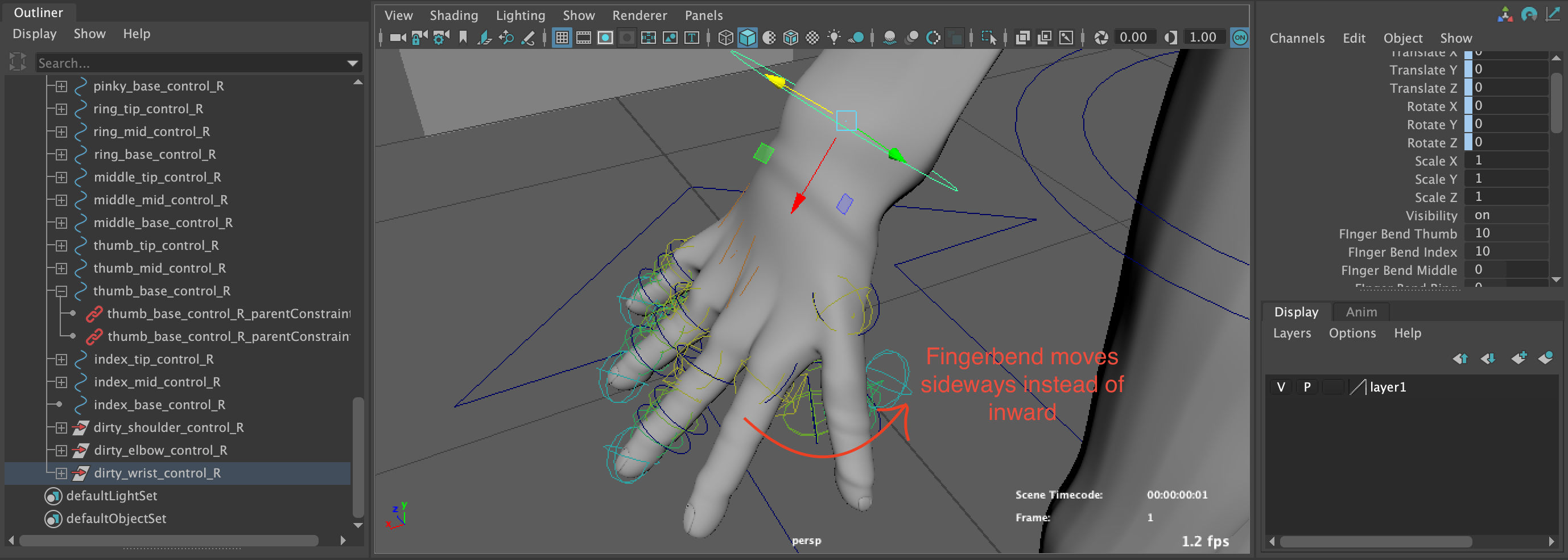Open Options in the layer editor

(x=1352, y=333)
